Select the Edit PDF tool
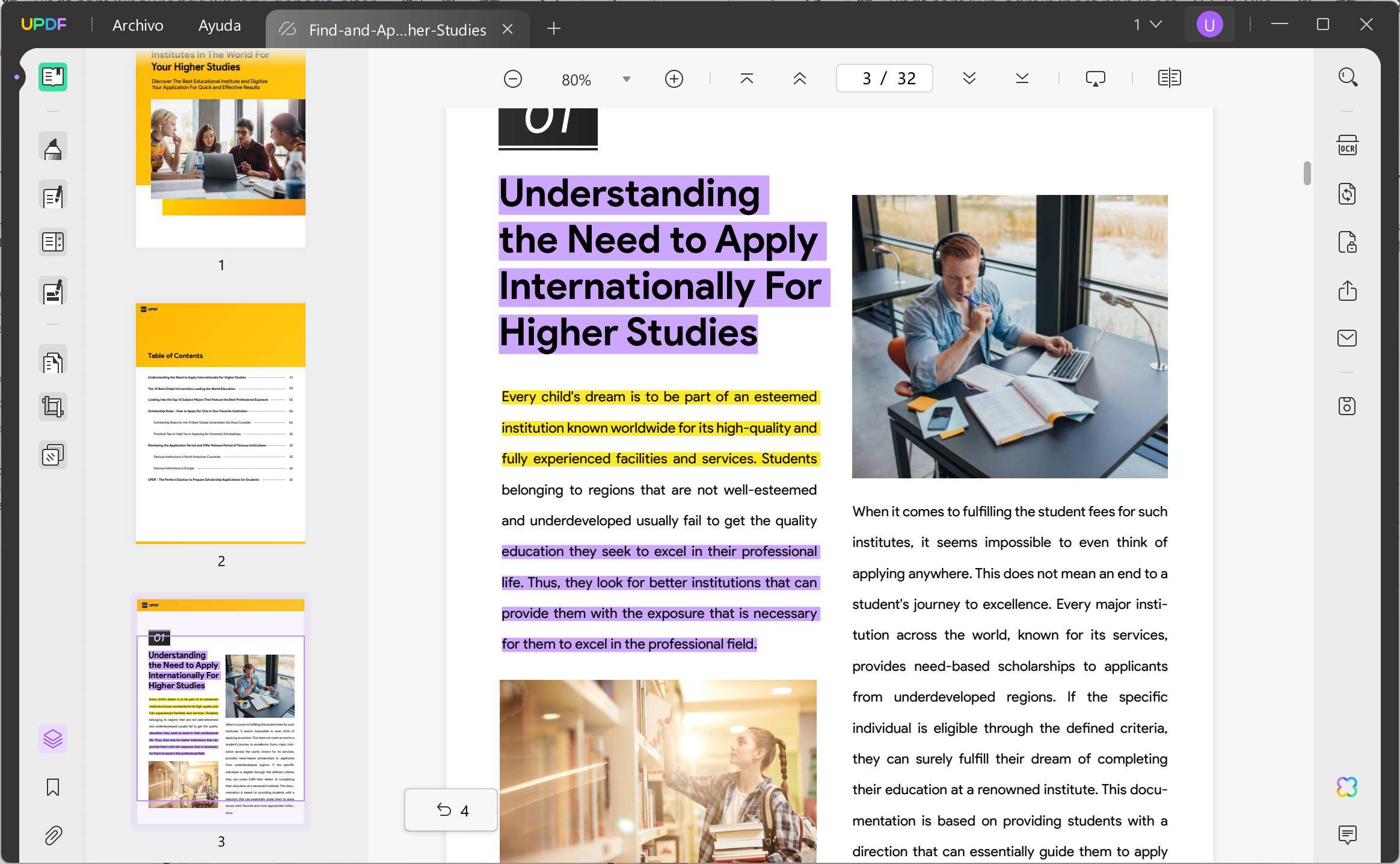Viewport: 1400px width, 864px height. point(53,196)
